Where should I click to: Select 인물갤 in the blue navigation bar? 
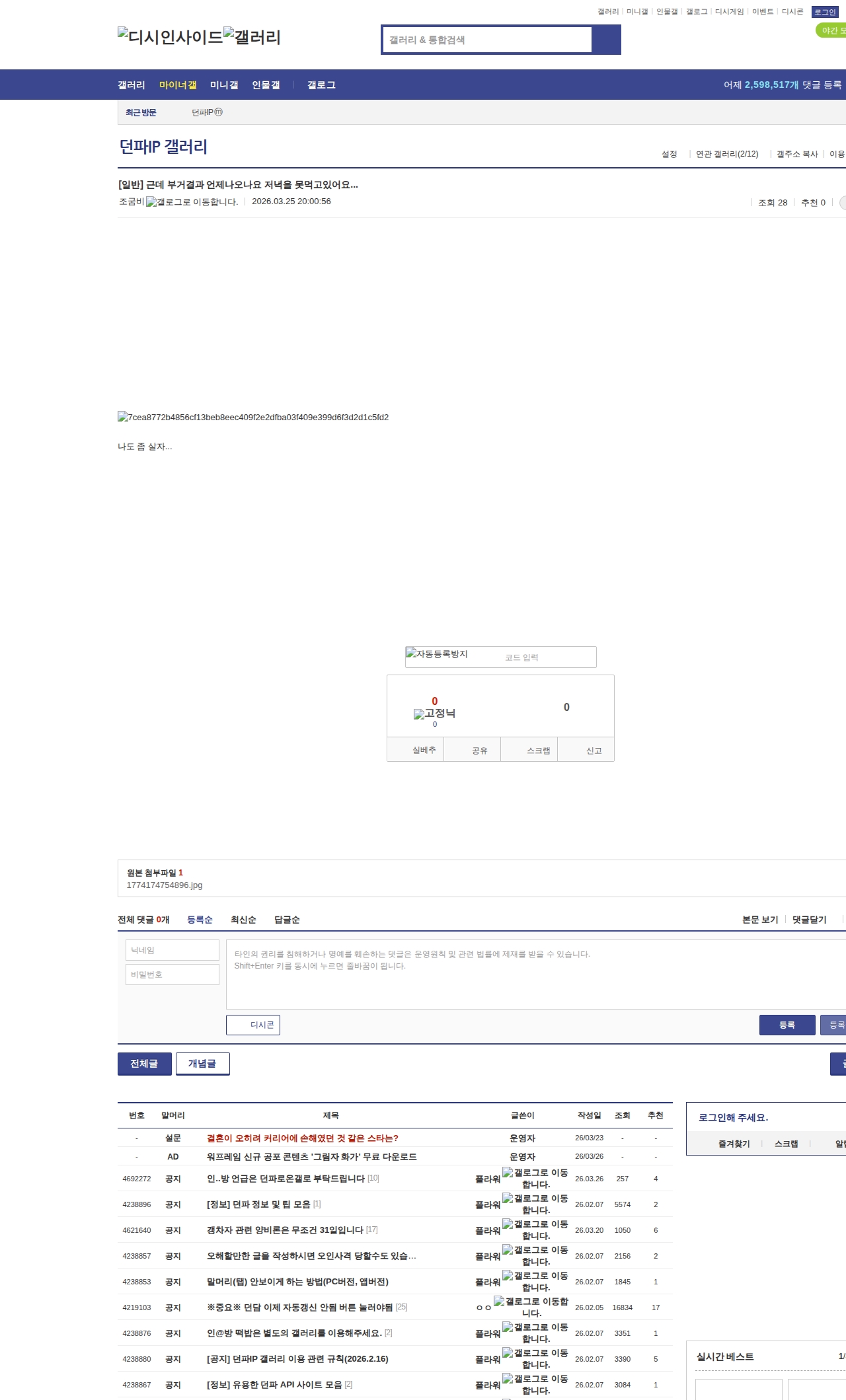point(266,85)
